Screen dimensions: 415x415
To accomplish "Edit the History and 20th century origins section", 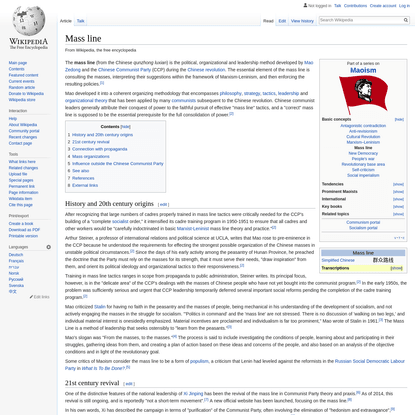I will [x=163, y=205].
